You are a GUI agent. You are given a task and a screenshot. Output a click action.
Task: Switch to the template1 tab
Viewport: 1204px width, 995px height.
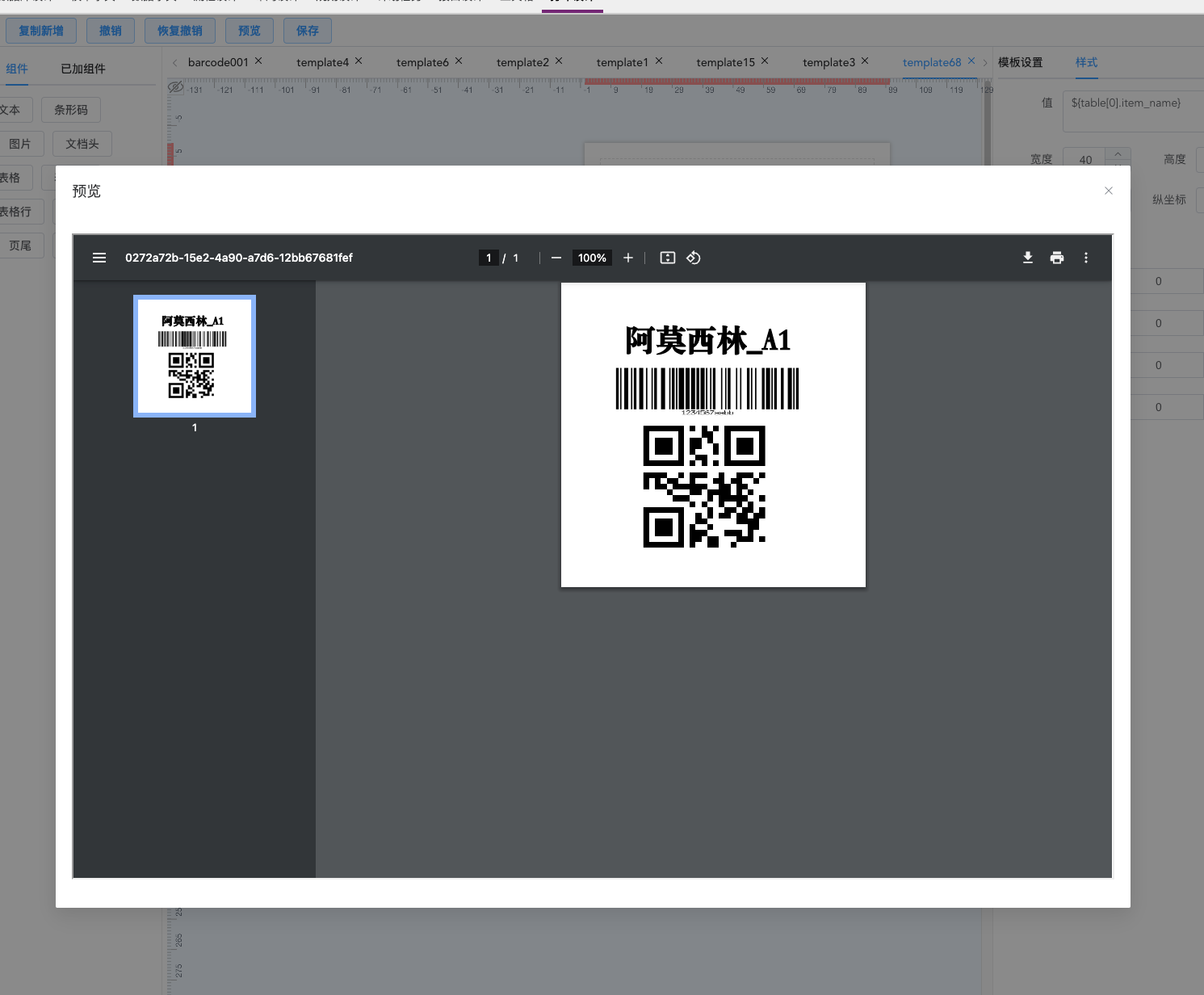622,62
